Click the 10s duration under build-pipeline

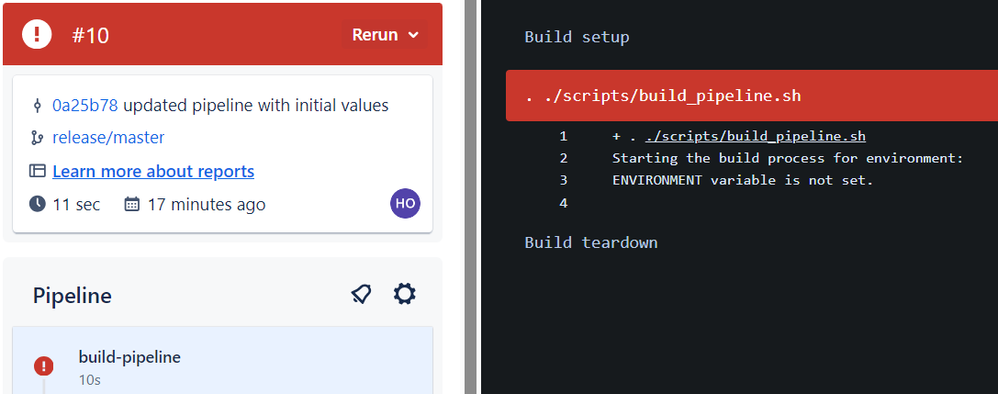90,380
